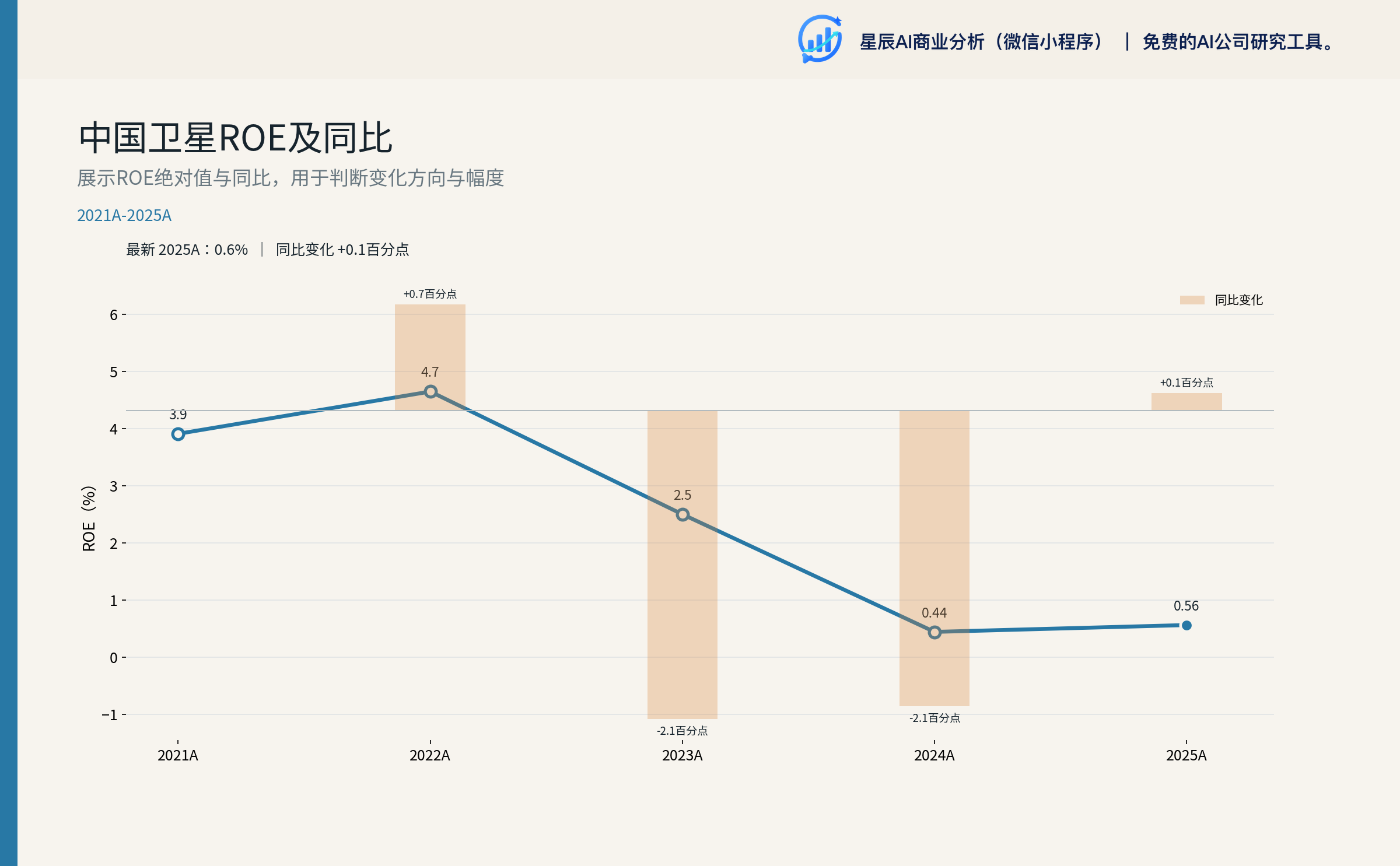Click the +0.7百分点 bar label
The width and height of the screenshot is (1400, 866).
click(430, 294)
